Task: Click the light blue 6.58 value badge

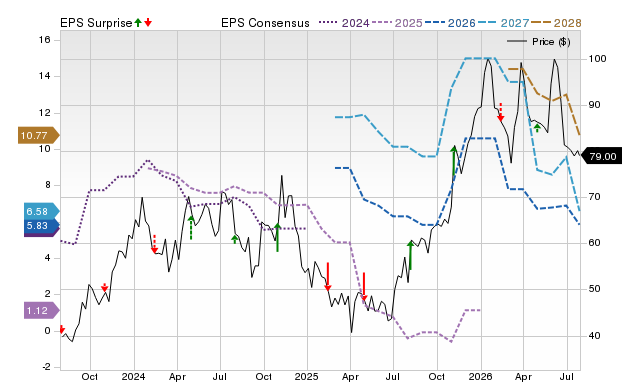Action: 42,211
